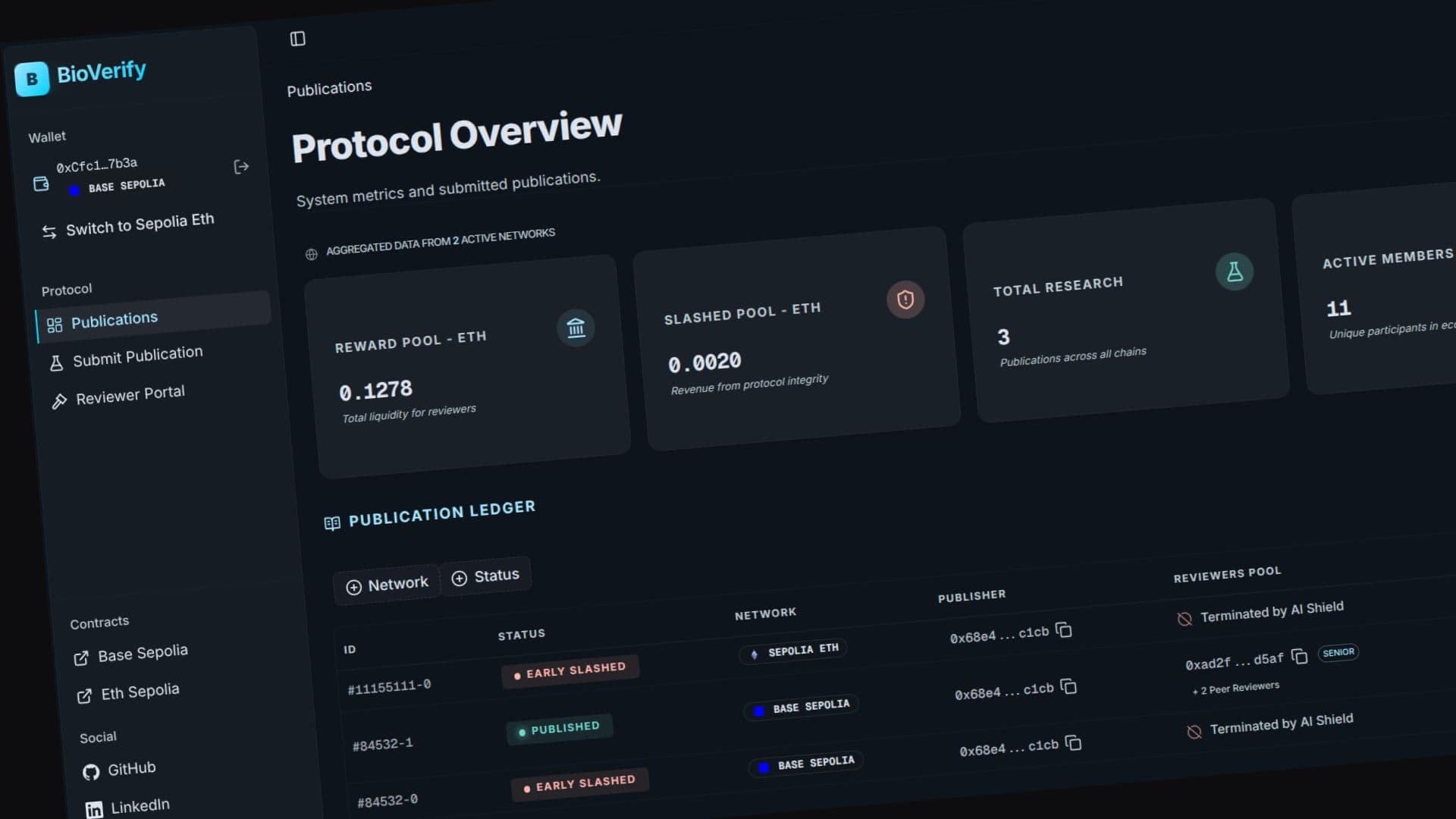This screenshot has width=1456, height=819.
Task: Click the BioVerify logo icon
Action: (32, 79)
